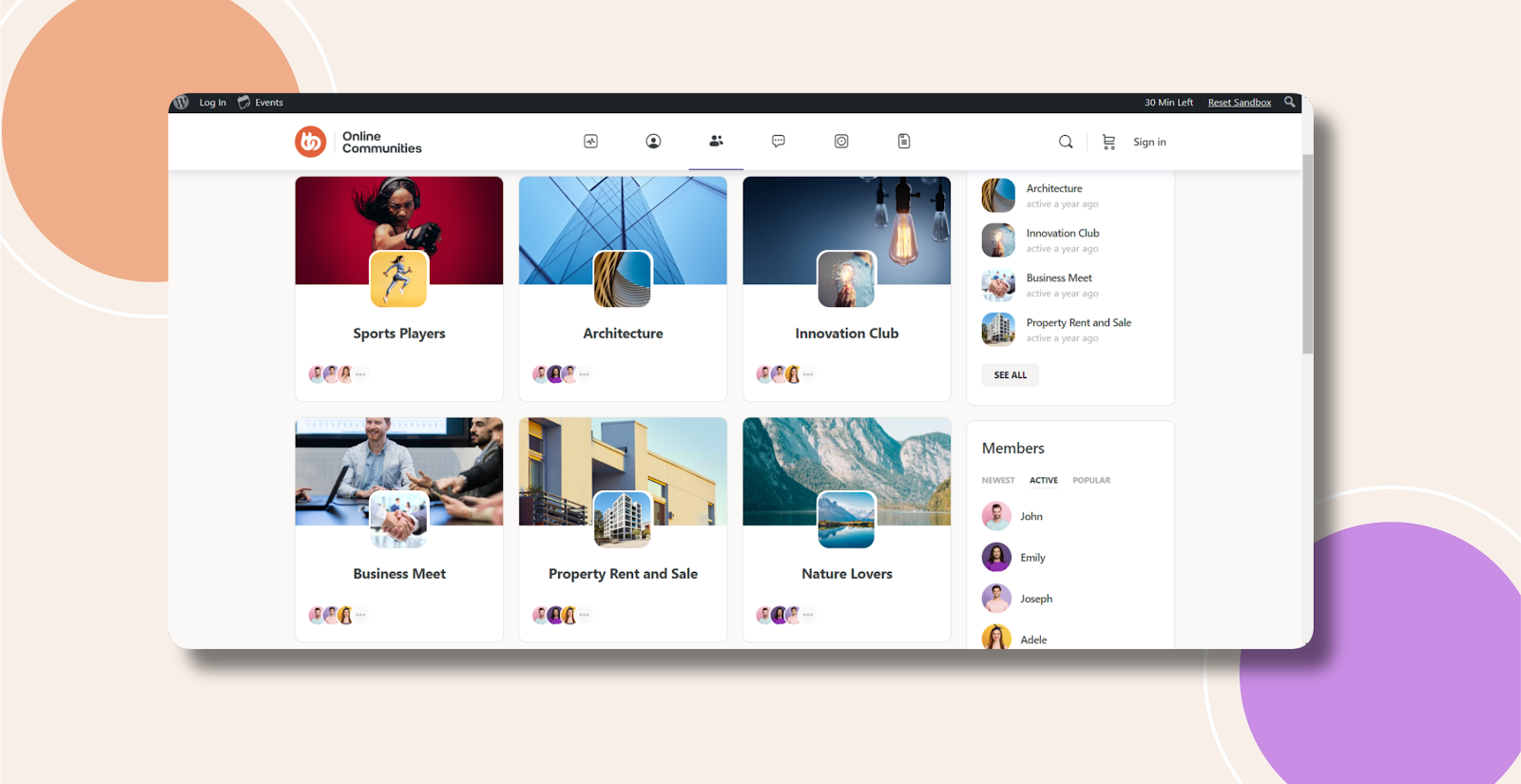Open Events in admin bar

coord(260,103)
